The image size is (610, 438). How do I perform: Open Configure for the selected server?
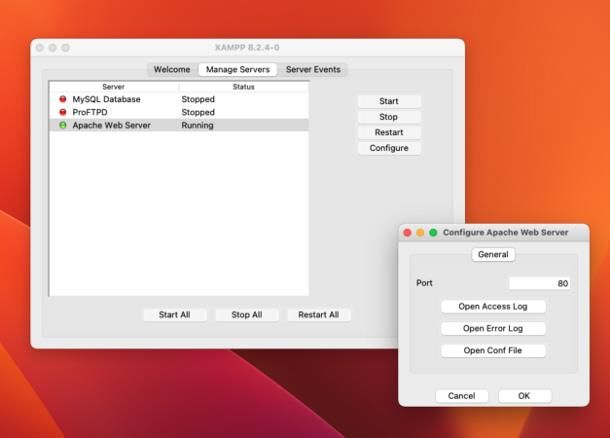[x=389, y=148]
